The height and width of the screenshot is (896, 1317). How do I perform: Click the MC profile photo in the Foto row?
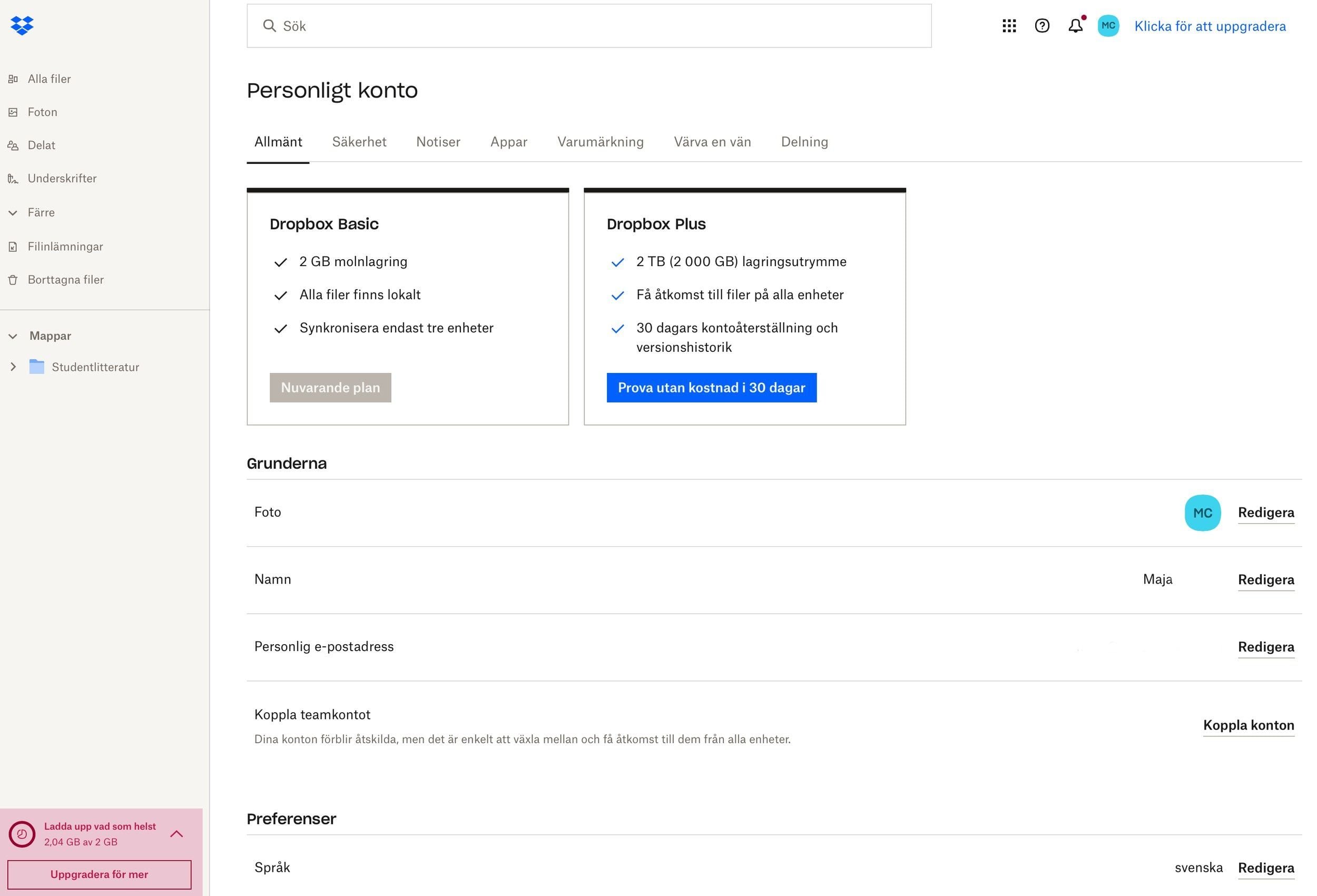point(1202,513)
